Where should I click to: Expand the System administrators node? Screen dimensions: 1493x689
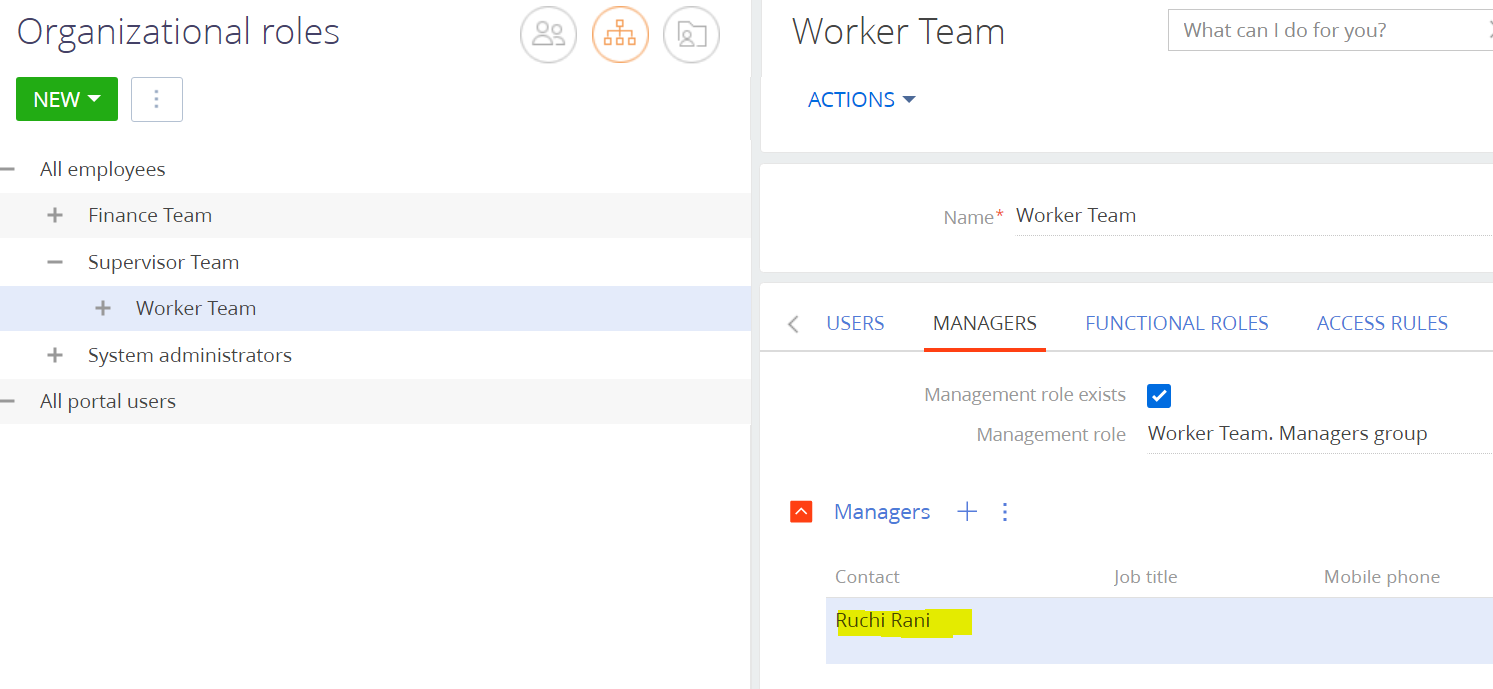click(55, 355)
